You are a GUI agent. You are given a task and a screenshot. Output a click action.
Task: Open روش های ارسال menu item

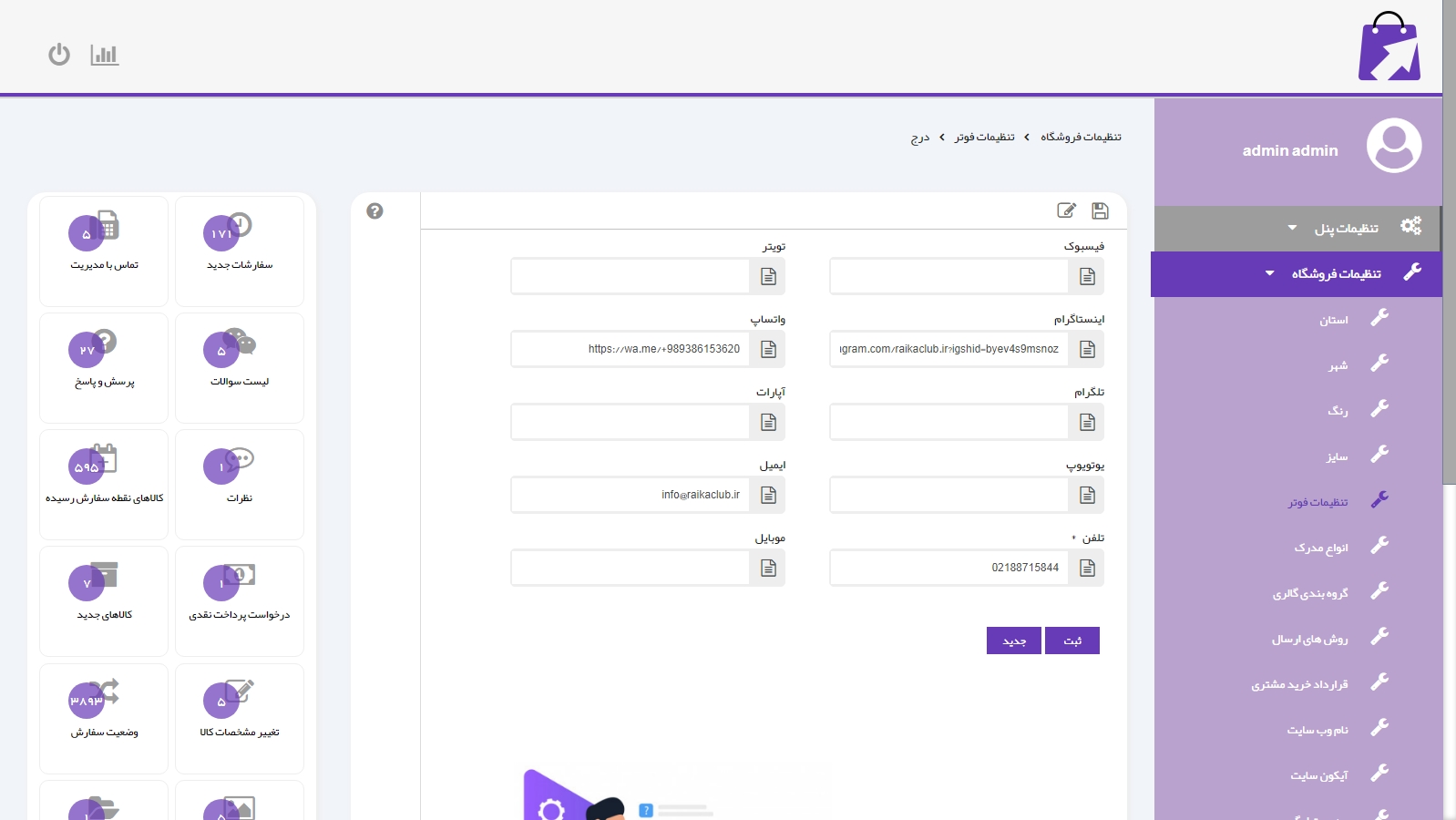pyautogui.click(x=1309, y=640)
